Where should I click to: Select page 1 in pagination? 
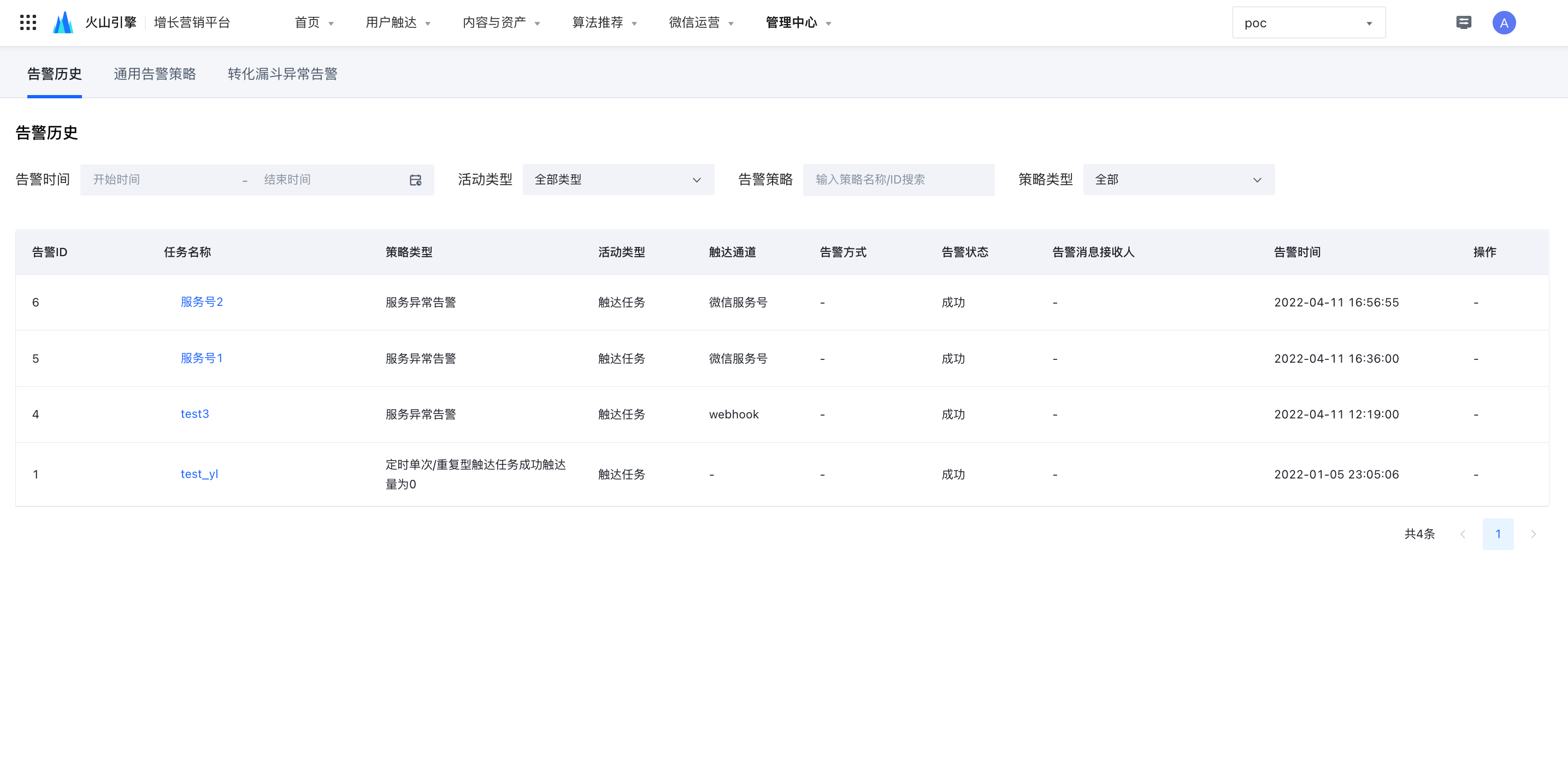click(1498, 534)
